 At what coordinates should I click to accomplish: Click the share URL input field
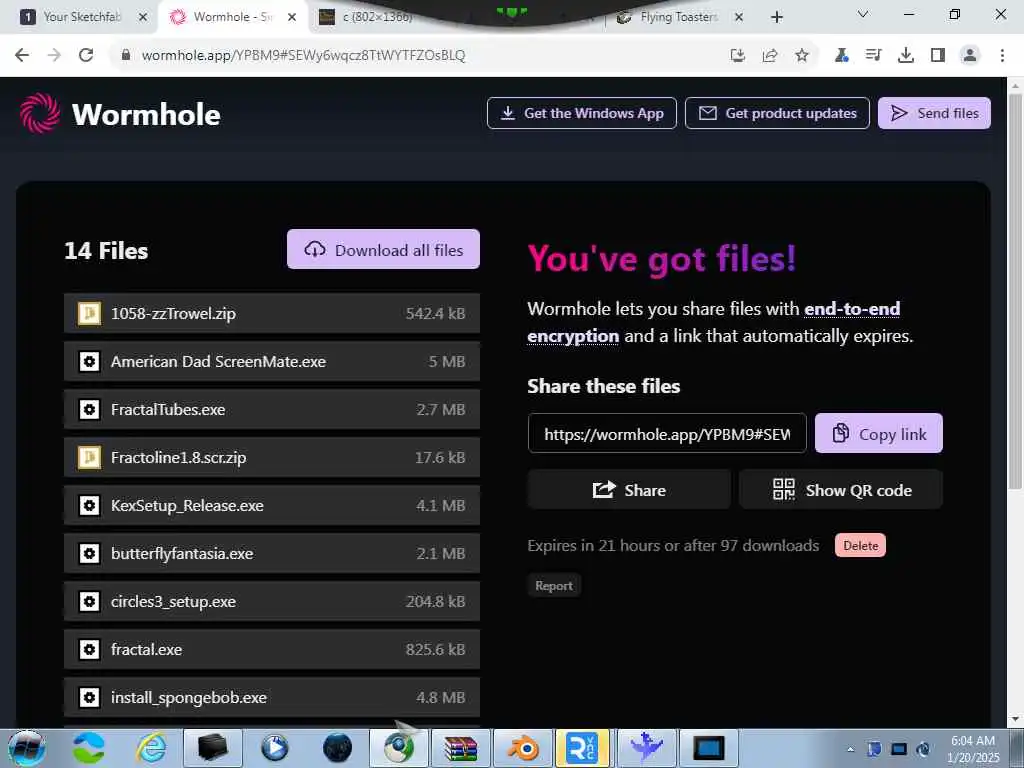point(667,433)
